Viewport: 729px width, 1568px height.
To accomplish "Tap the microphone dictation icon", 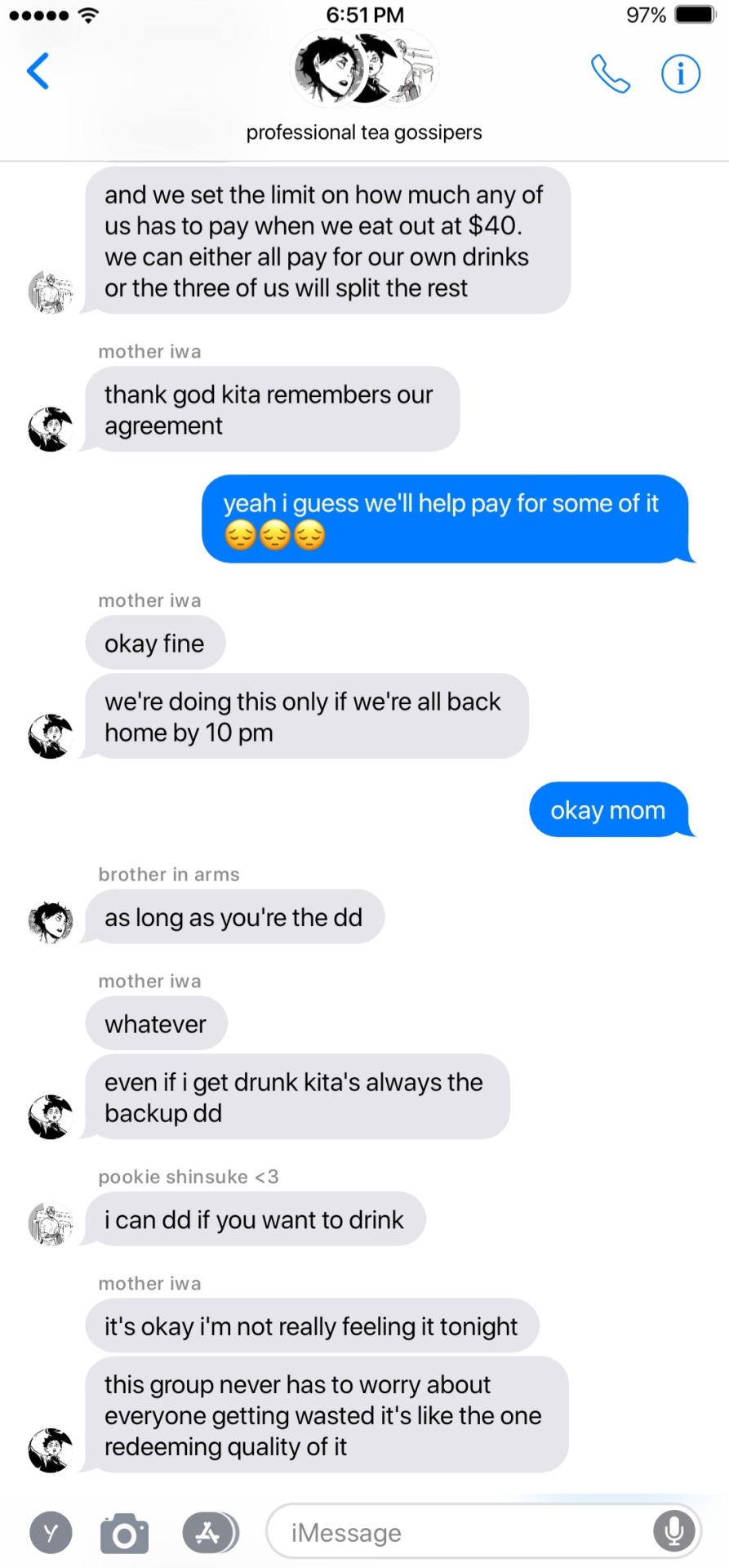I will click(674, 1532).
